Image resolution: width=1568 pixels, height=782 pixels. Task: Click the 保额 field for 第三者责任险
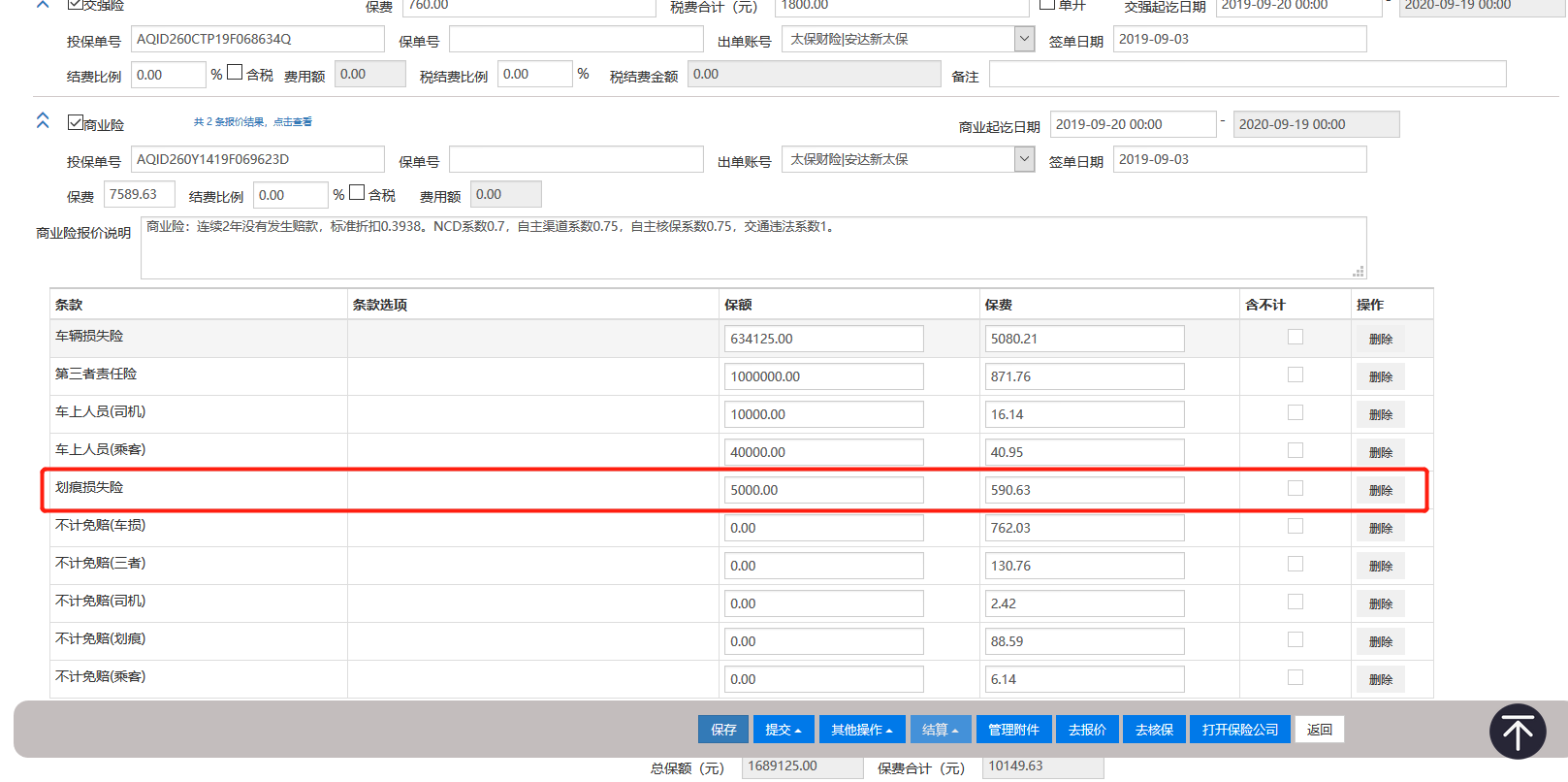pos(823,376)
